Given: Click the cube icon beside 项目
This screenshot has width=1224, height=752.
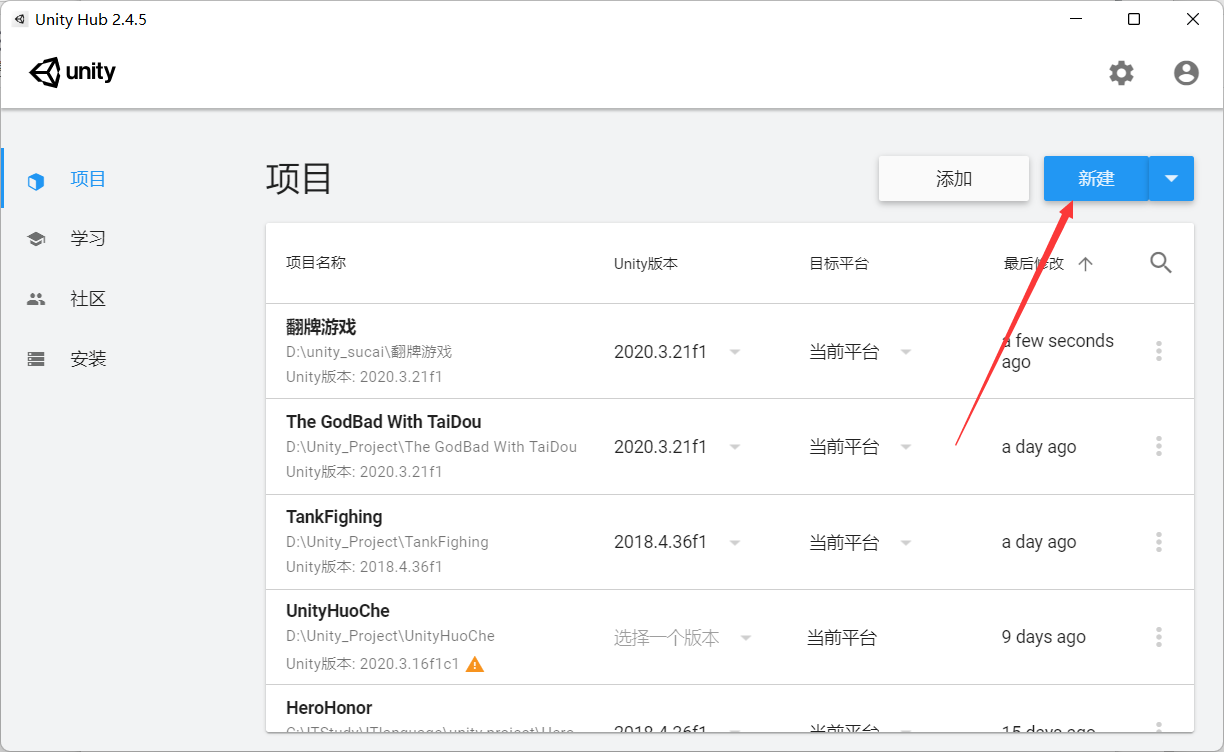Looking at the screenshot, I should (36, 181).
